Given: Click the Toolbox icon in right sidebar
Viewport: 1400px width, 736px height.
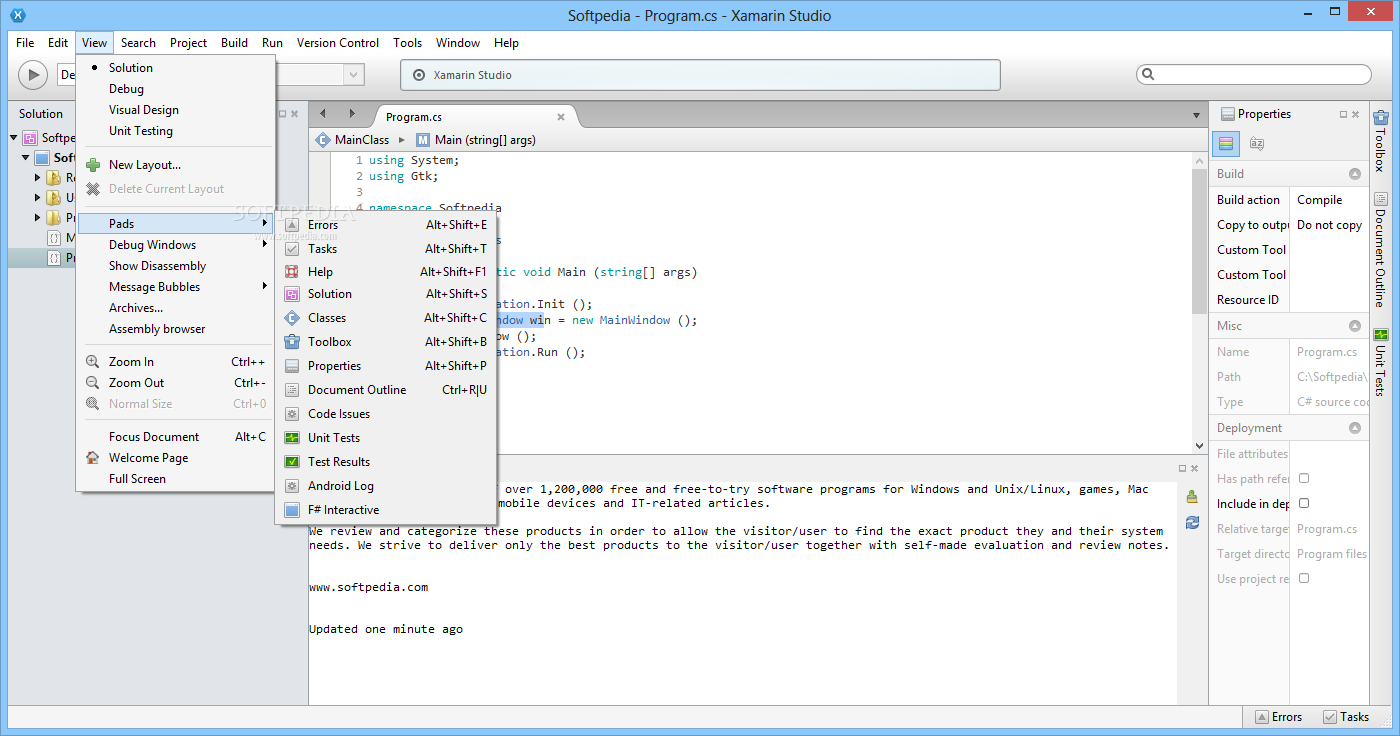Looking at the screenshot, I should click(x=1381, y=119).
